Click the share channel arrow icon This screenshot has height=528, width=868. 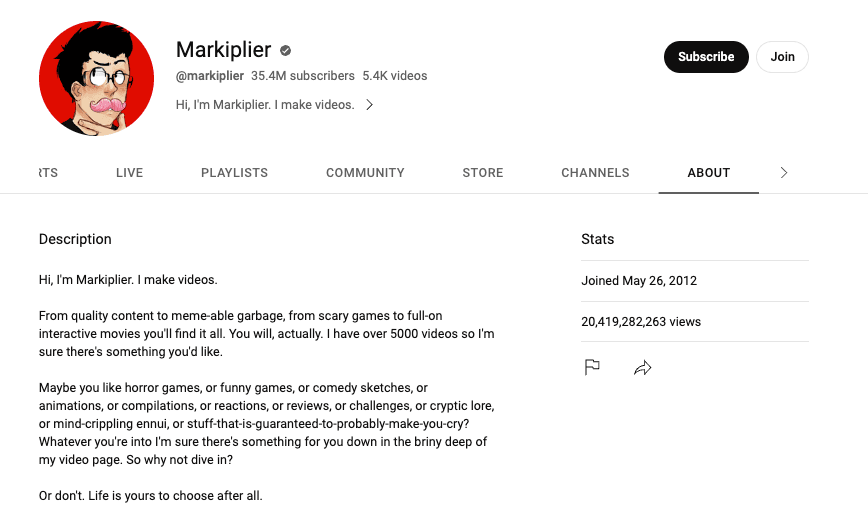(643, 368)
